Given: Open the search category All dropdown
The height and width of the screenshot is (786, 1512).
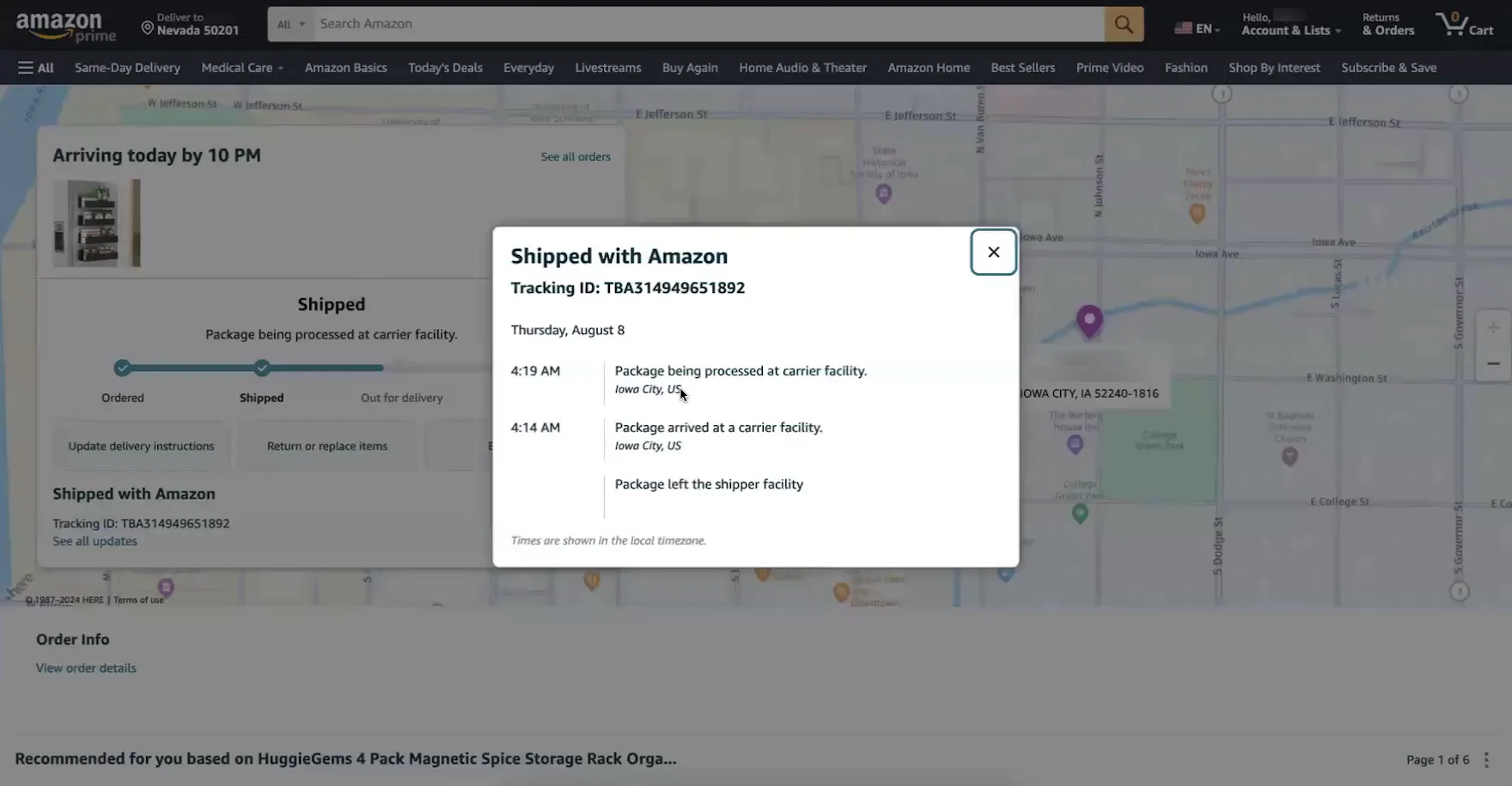Looking at the screenshot, I should pyautogui.click(x=290, y=24).
